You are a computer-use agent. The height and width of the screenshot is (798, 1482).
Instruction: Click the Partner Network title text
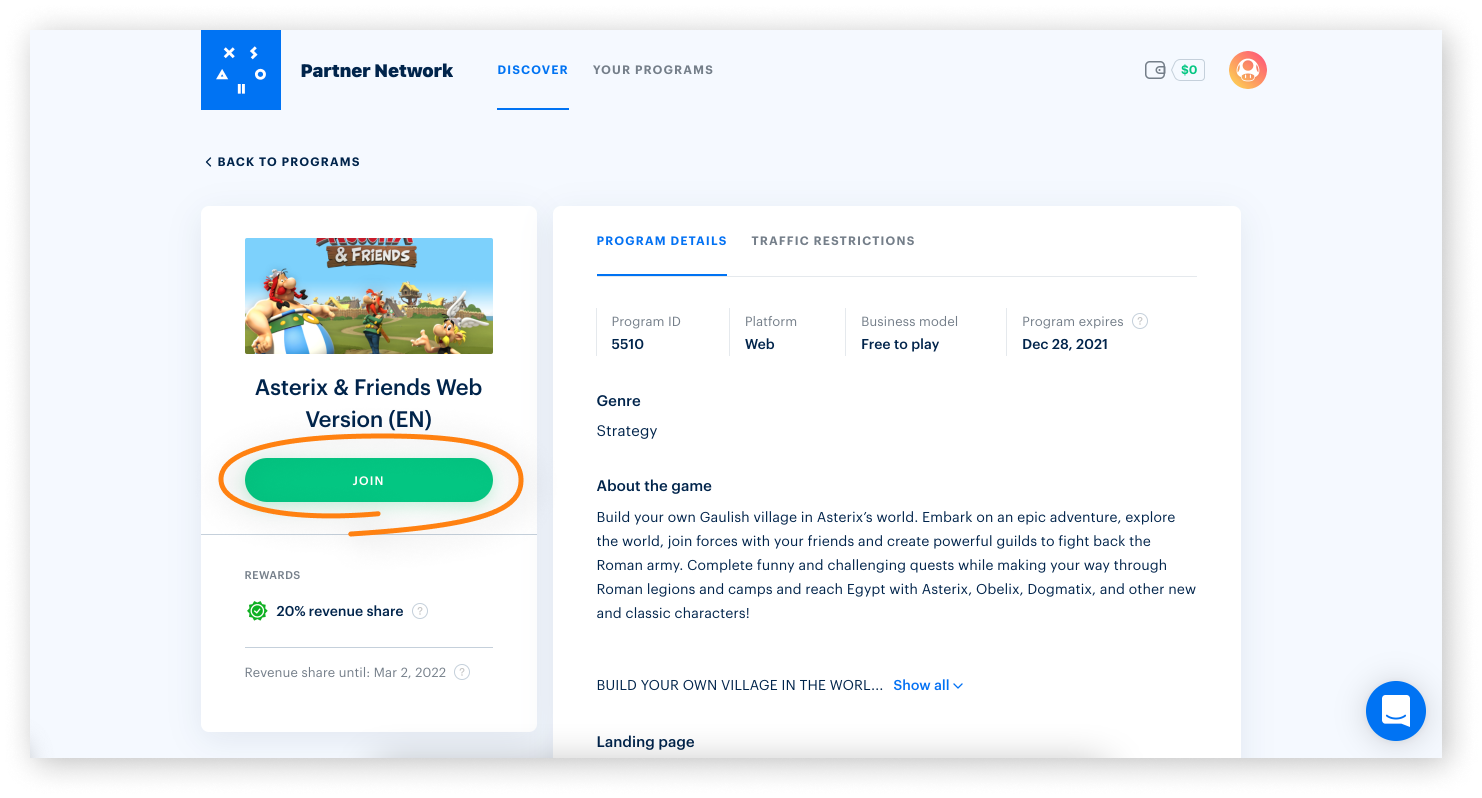tap(377, 71)
